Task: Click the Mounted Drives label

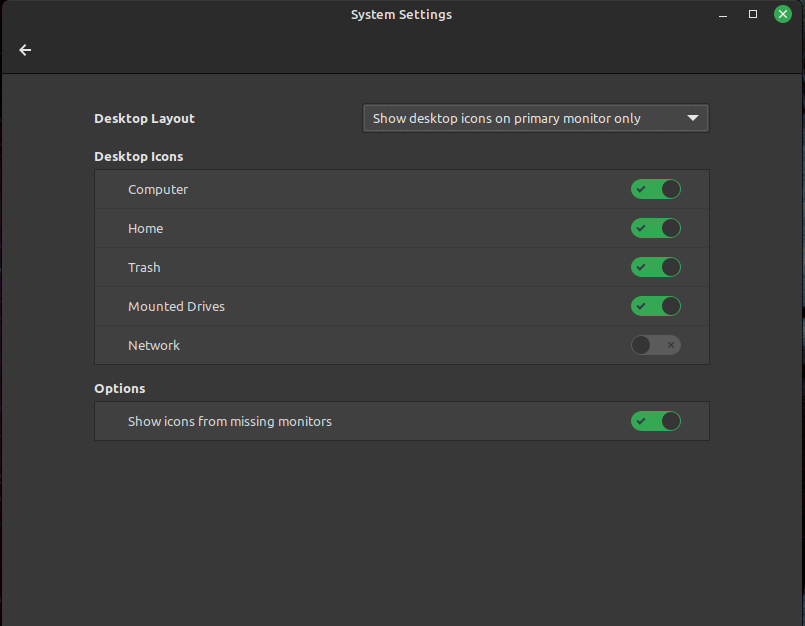Action: [x=177, y=307]
